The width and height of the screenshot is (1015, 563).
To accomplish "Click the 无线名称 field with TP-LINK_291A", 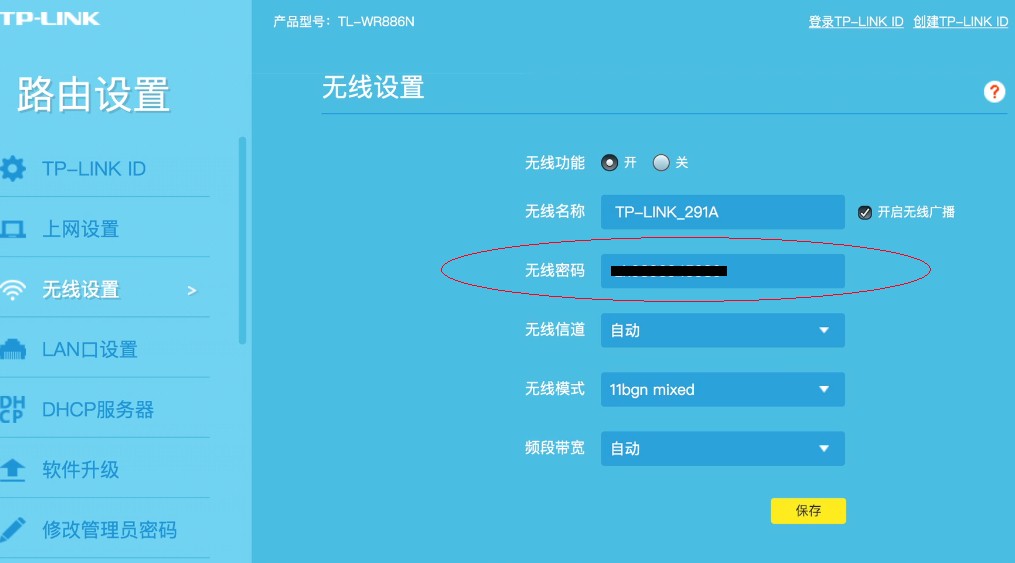I will click(x=722, y=212).
